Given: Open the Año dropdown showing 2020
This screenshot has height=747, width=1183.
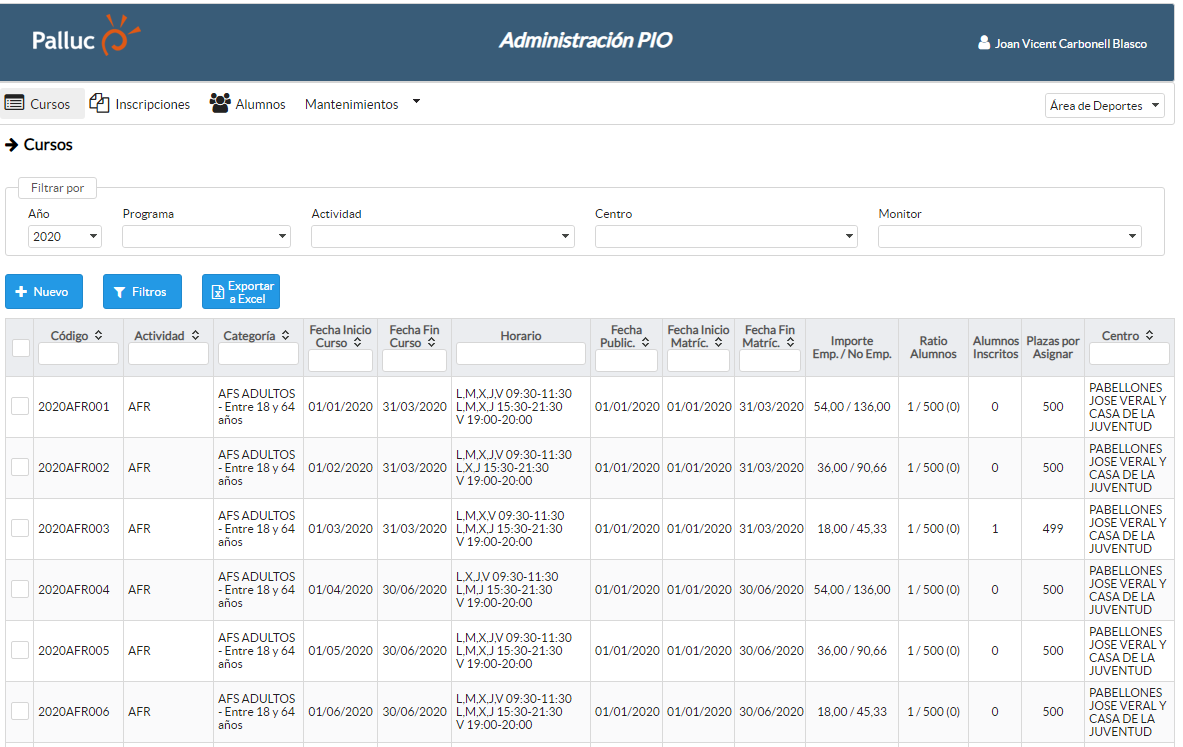Looking at the screenshot, I should click(x=65, y=237).
